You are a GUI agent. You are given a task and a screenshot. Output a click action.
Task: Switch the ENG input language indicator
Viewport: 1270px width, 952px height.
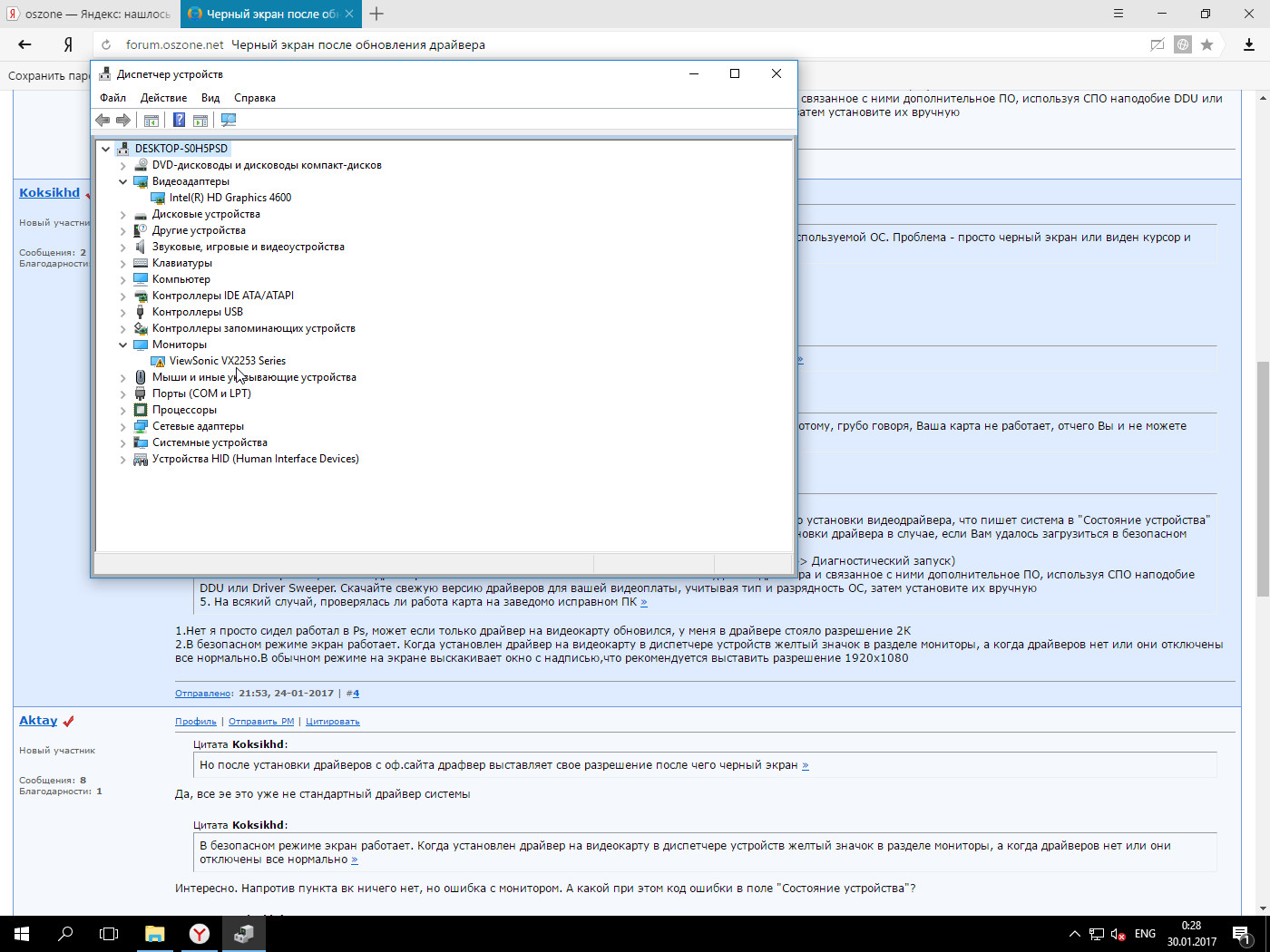coord(1145,934)
